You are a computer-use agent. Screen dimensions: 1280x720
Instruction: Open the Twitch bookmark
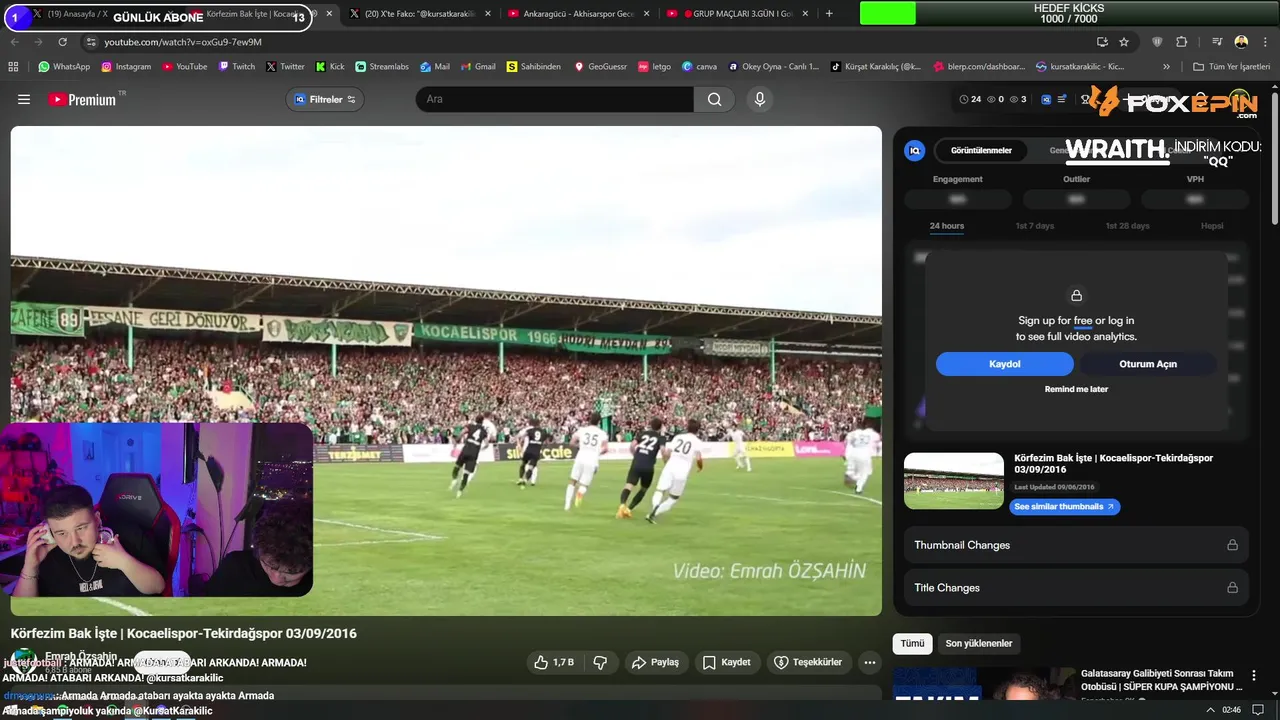coord(237,66)
